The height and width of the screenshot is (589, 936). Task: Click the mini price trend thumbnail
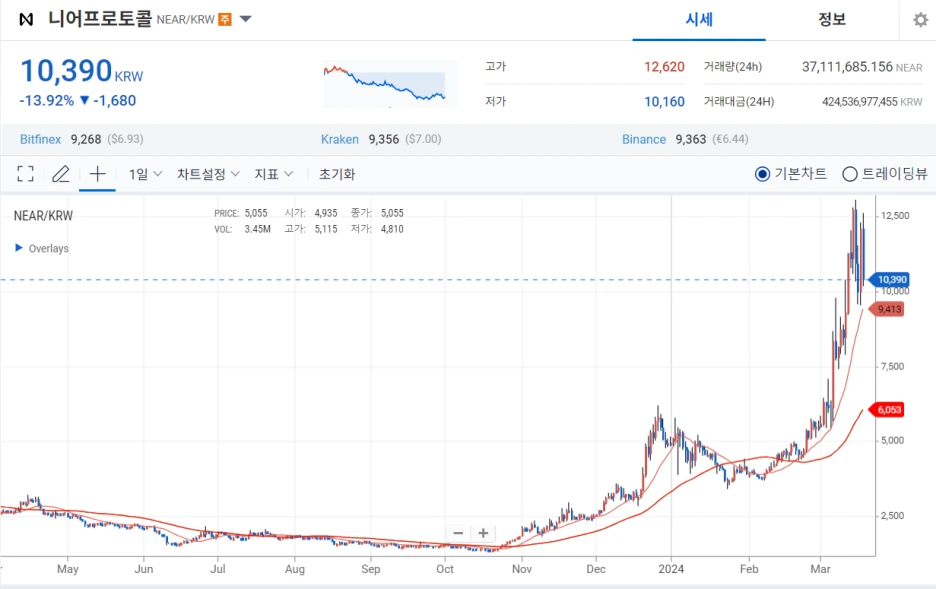point(390,84)
